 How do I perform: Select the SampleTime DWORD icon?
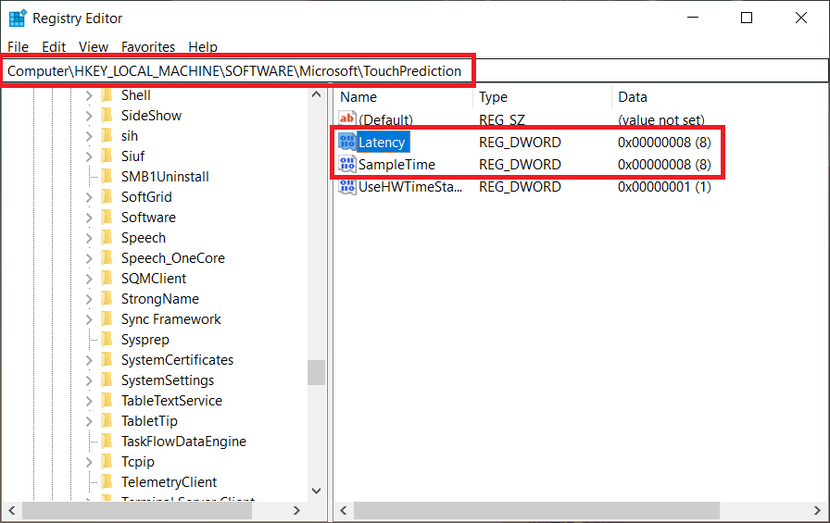[347, 164]
